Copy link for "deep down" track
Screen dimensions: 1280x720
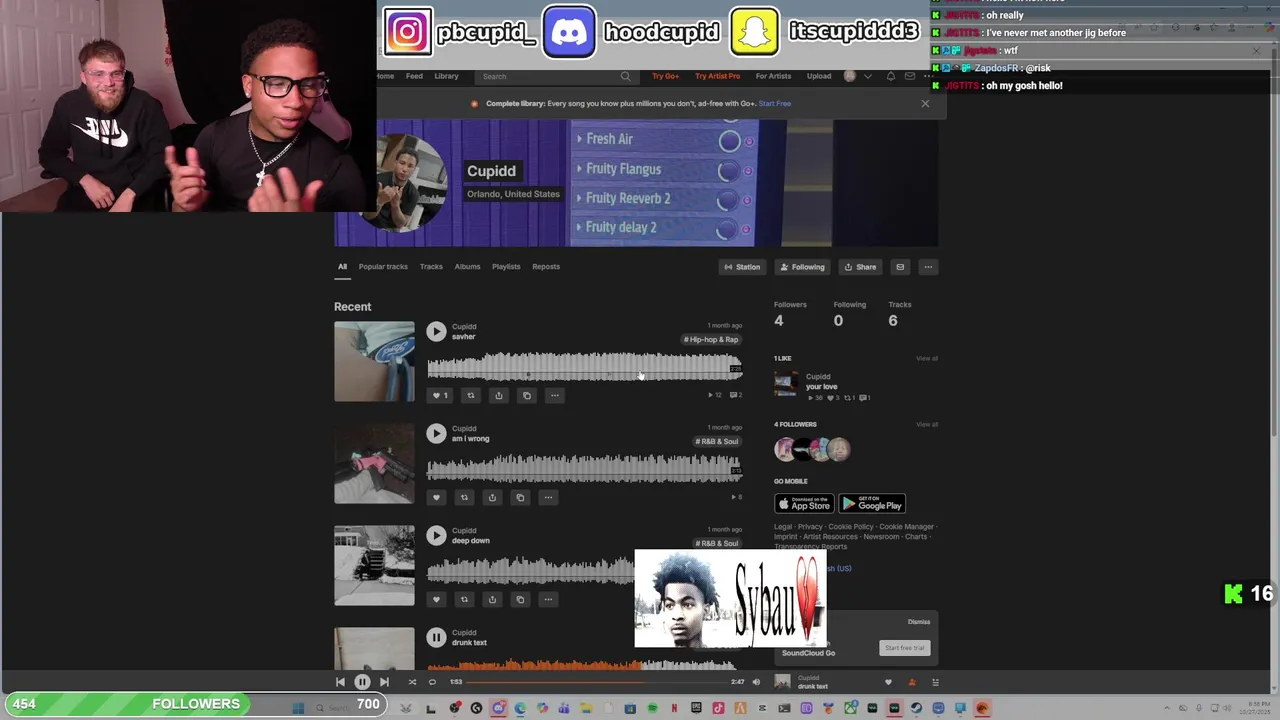click(x=520, y=599)
